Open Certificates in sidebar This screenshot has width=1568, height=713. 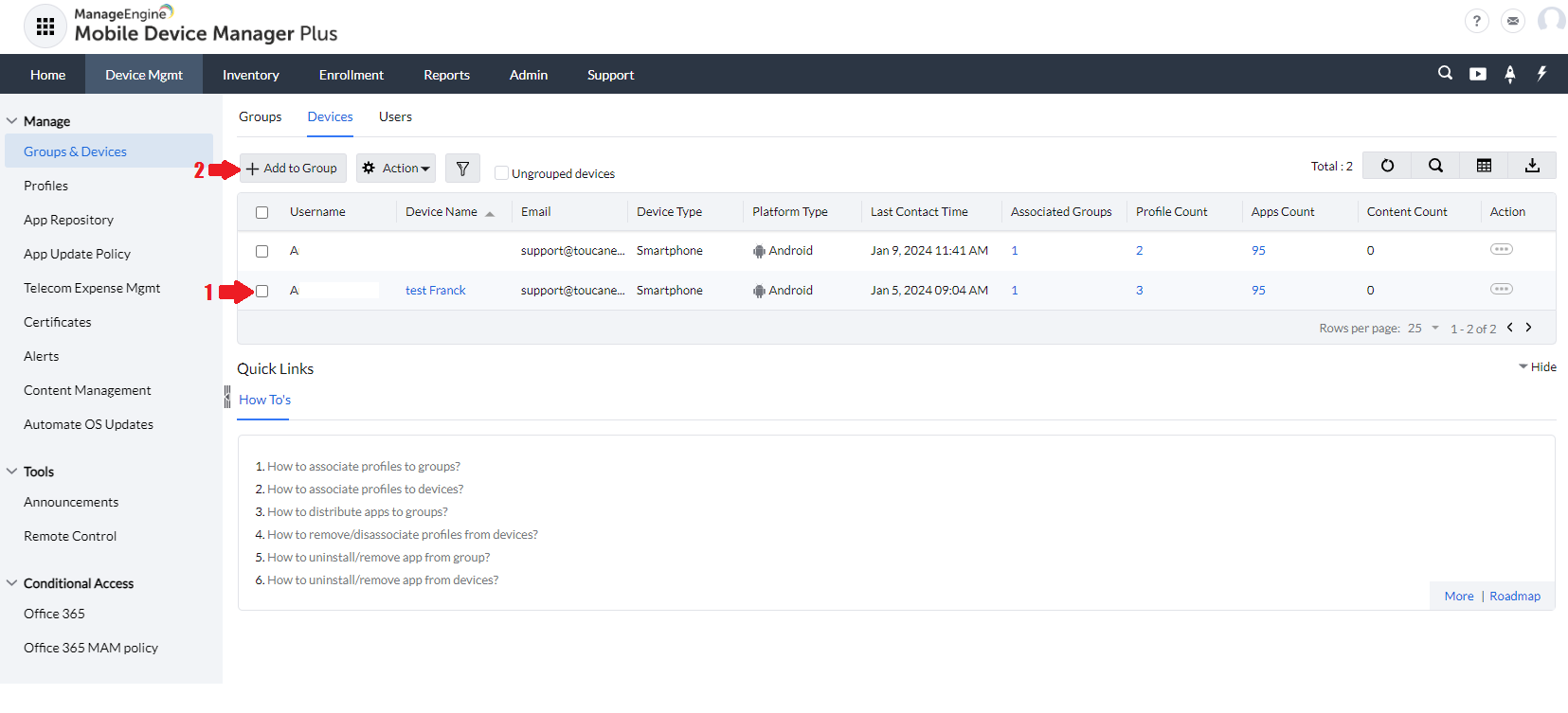(58, 322)
